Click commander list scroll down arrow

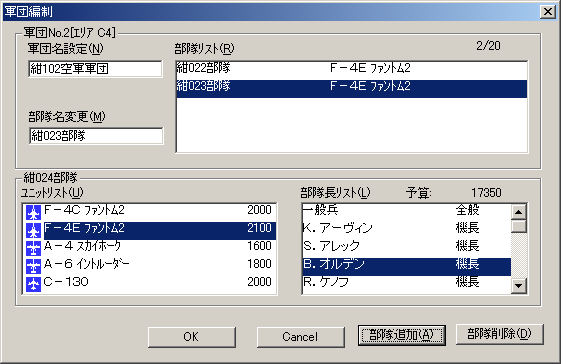(x=519, y=286)
